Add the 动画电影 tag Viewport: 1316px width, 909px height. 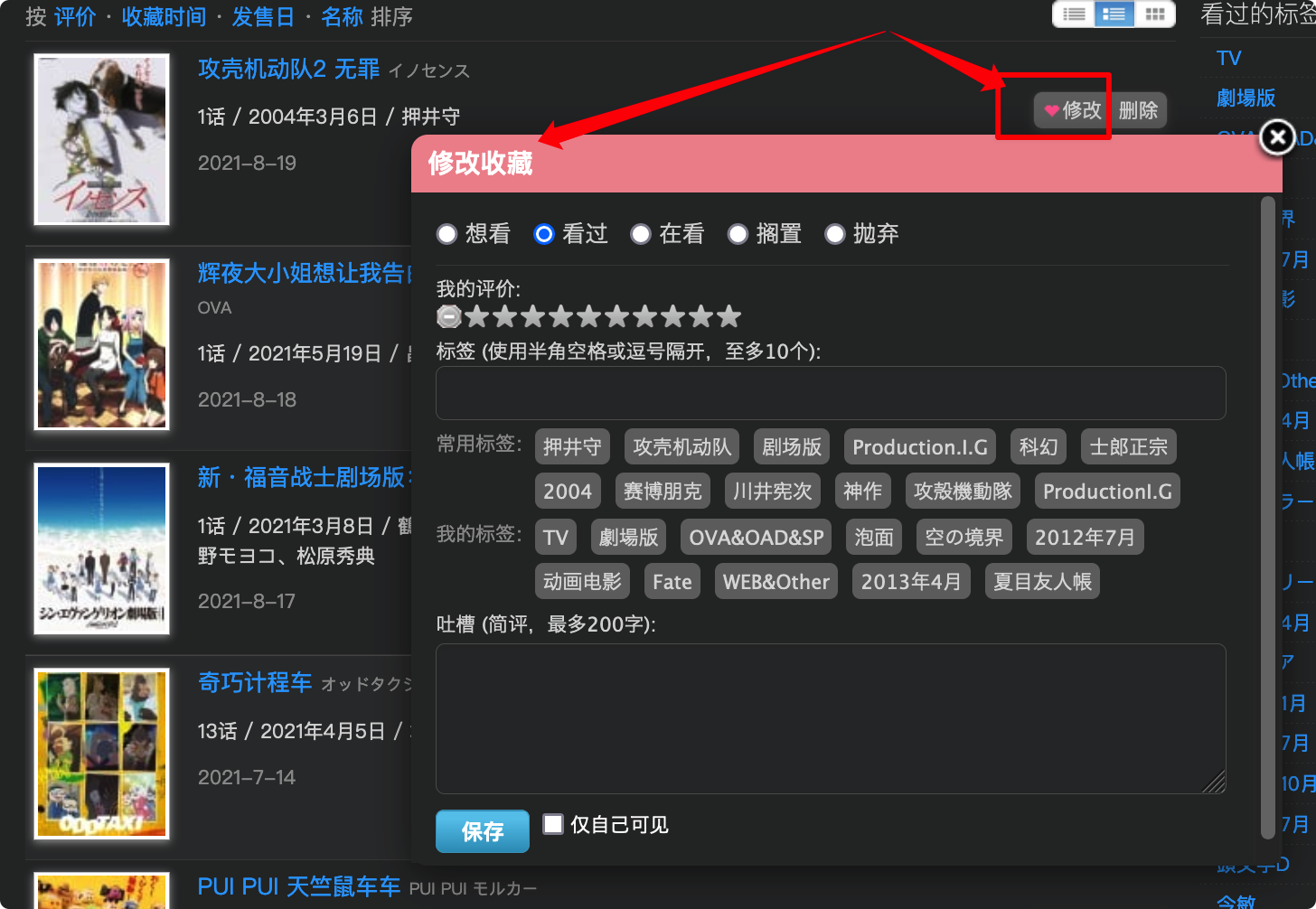click(583, 582)
